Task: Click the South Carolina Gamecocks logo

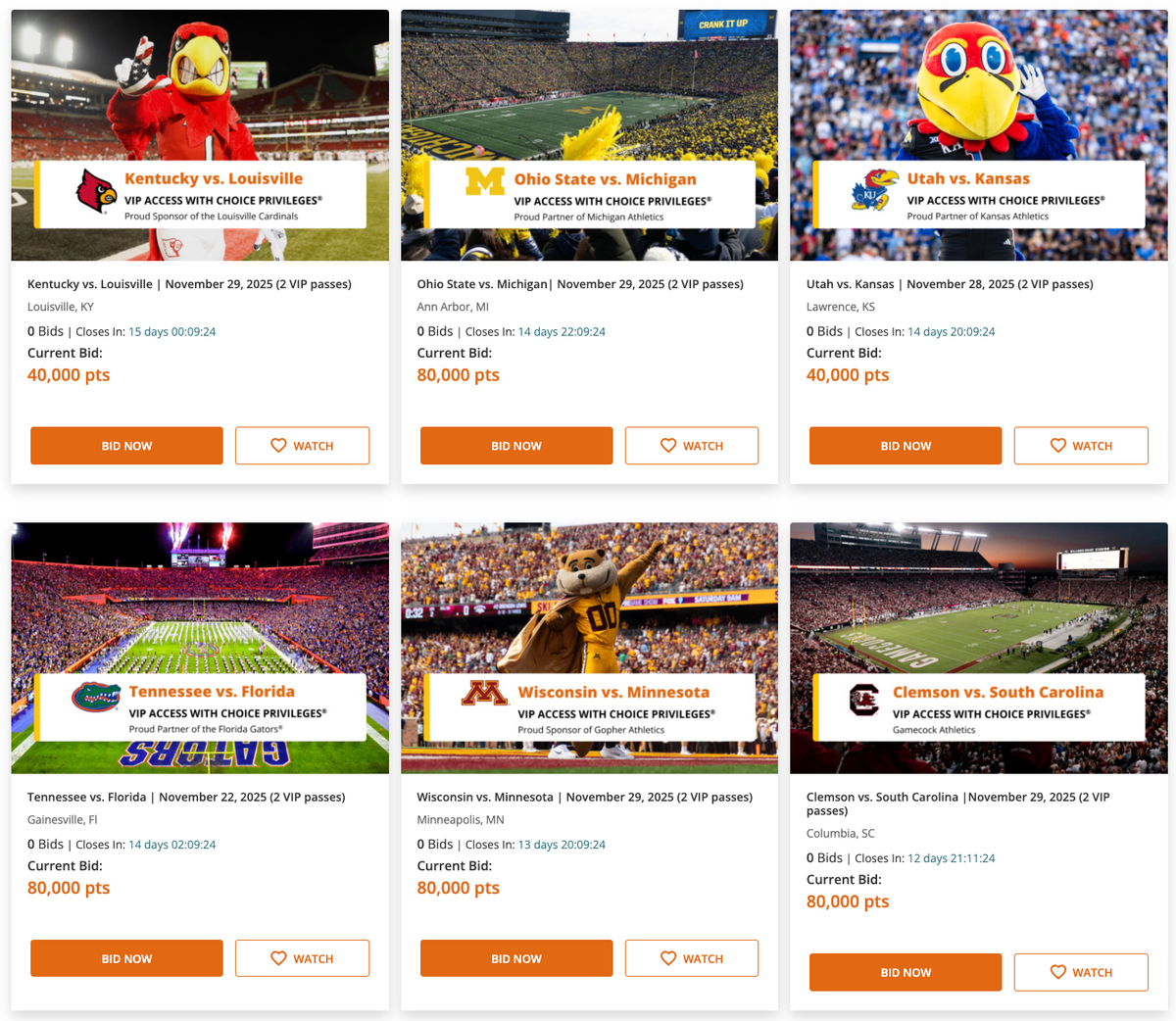Action: coord(864,701)
